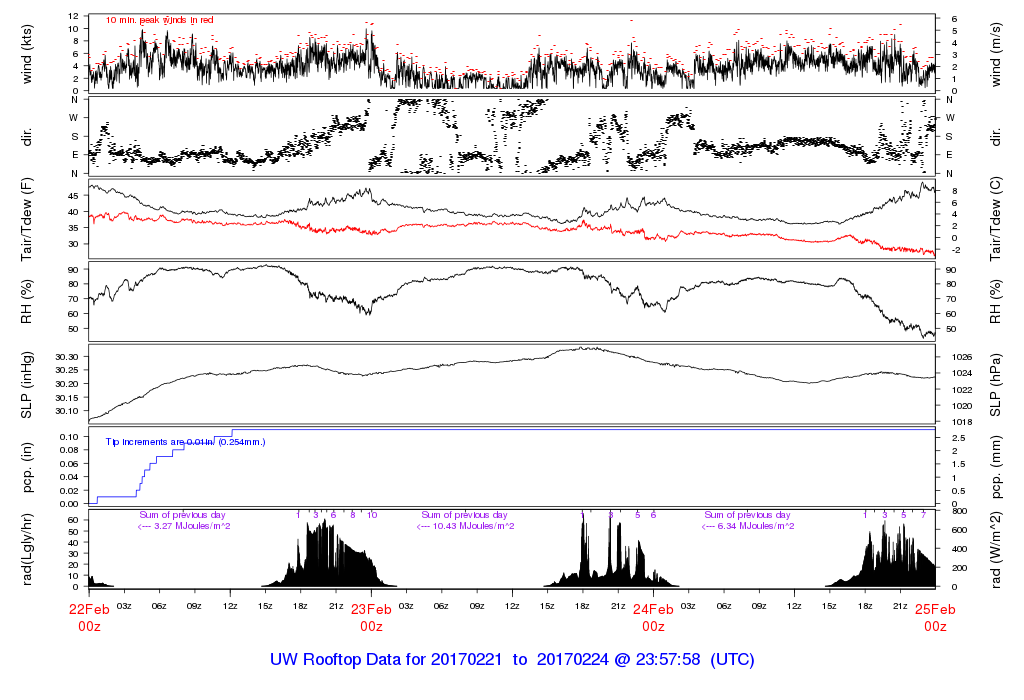Viewport: 1024px width, 700px height.
Task: Click the 'Tip increments are 0.01in' annotation
Action: 160,442
